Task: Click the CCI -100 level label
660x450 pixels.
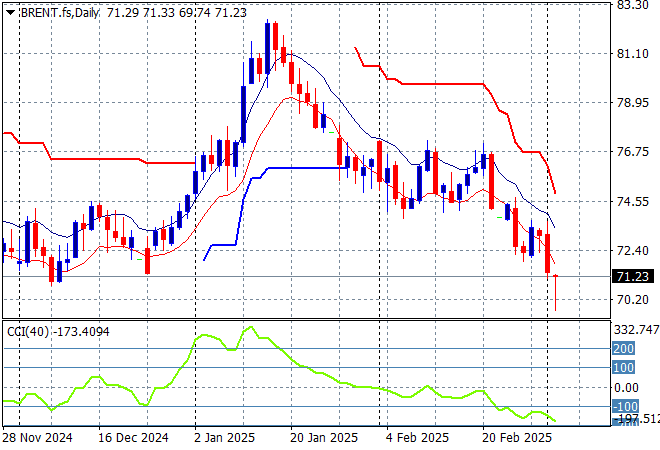Action: pyautogui.click(x=624, y=407)
